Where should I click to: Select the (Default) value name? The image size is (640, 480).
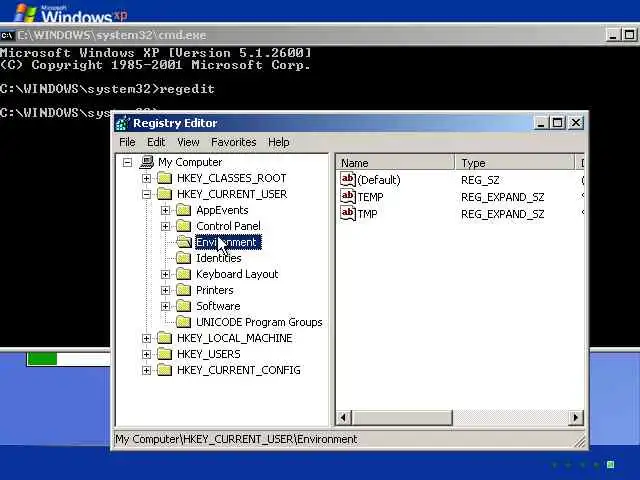pos(379,180)
